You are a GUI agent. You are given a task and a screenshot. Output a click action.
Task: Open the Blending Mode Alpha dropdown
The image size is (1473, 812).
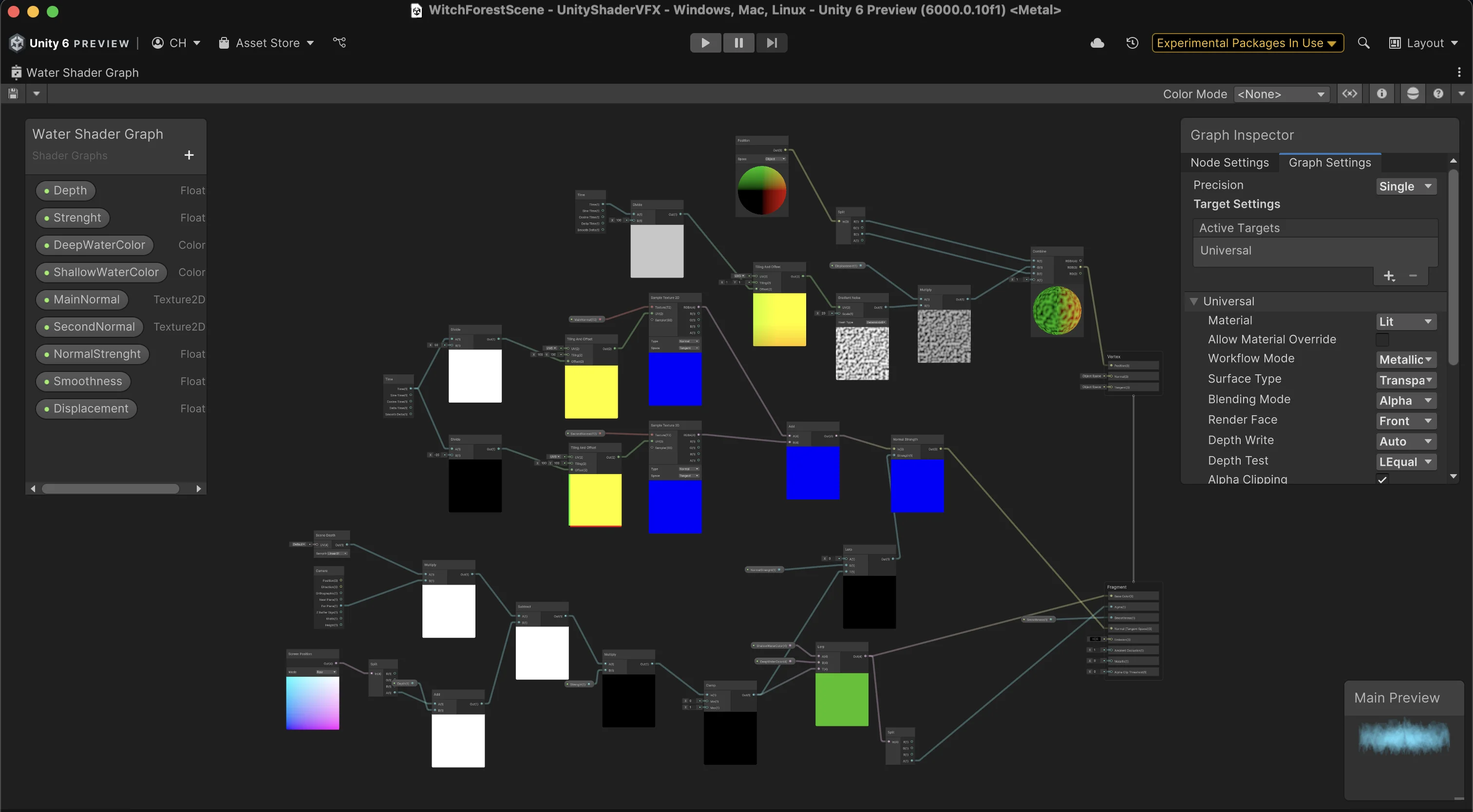[x=1405, y=401]
